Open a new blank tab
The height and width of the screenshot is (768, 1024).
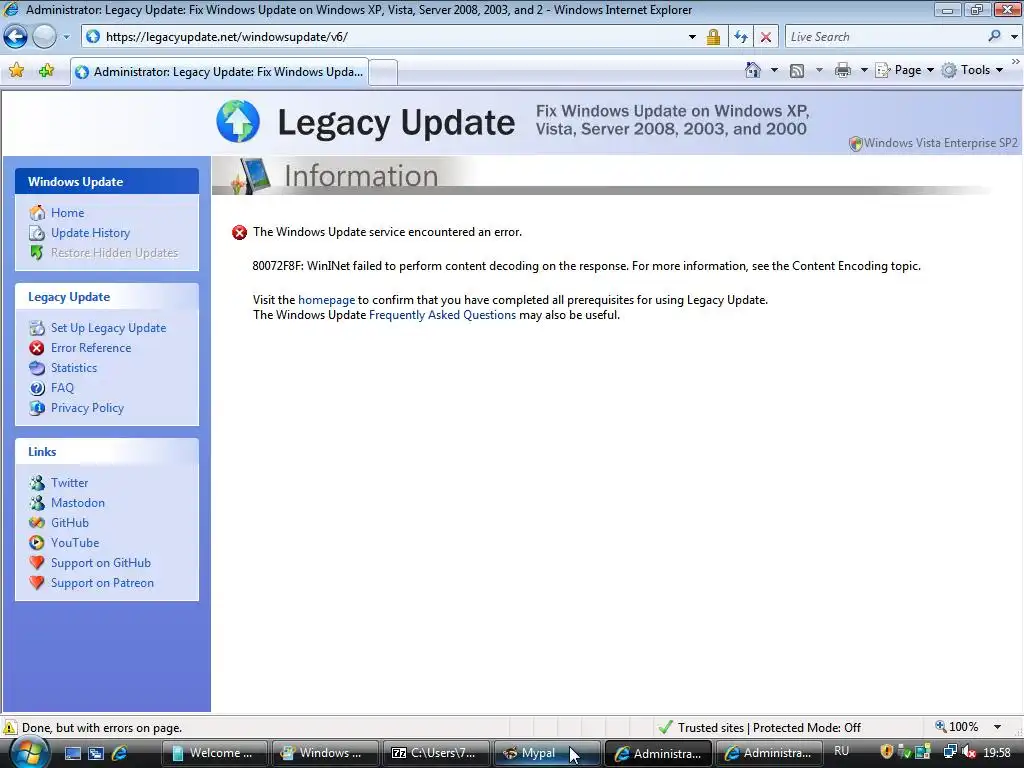click(383, 72)
